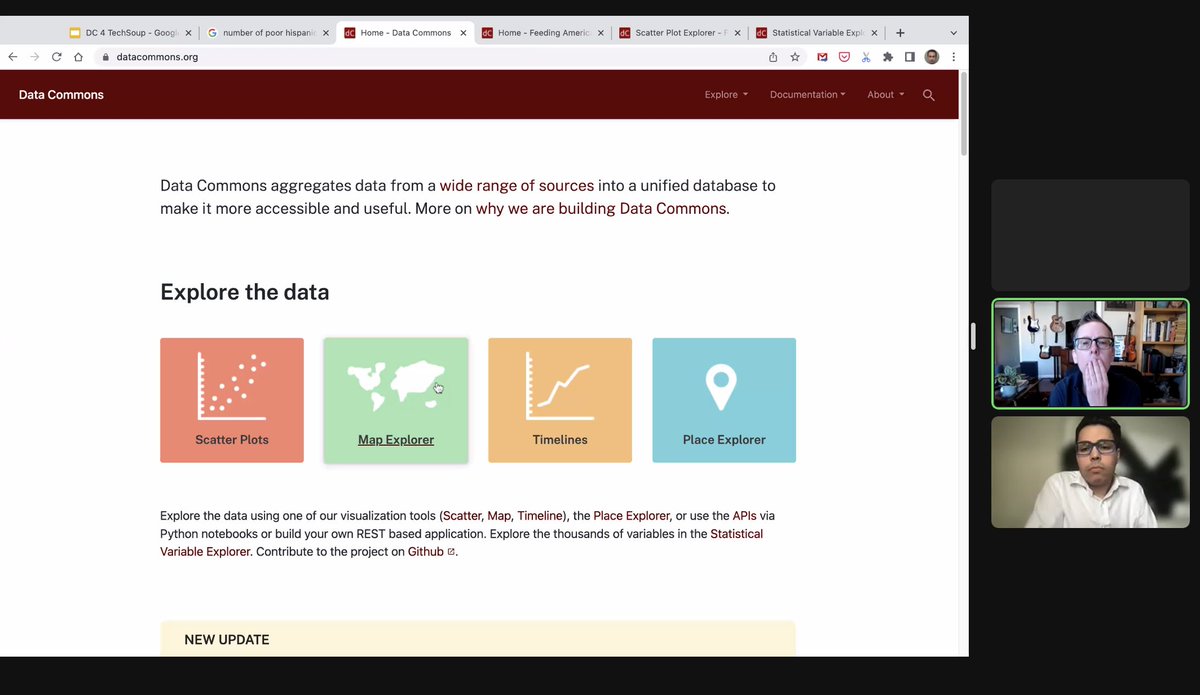This screenshot has width=1200, height=695.
Task: Reload the page
Action: pos(57,57)
